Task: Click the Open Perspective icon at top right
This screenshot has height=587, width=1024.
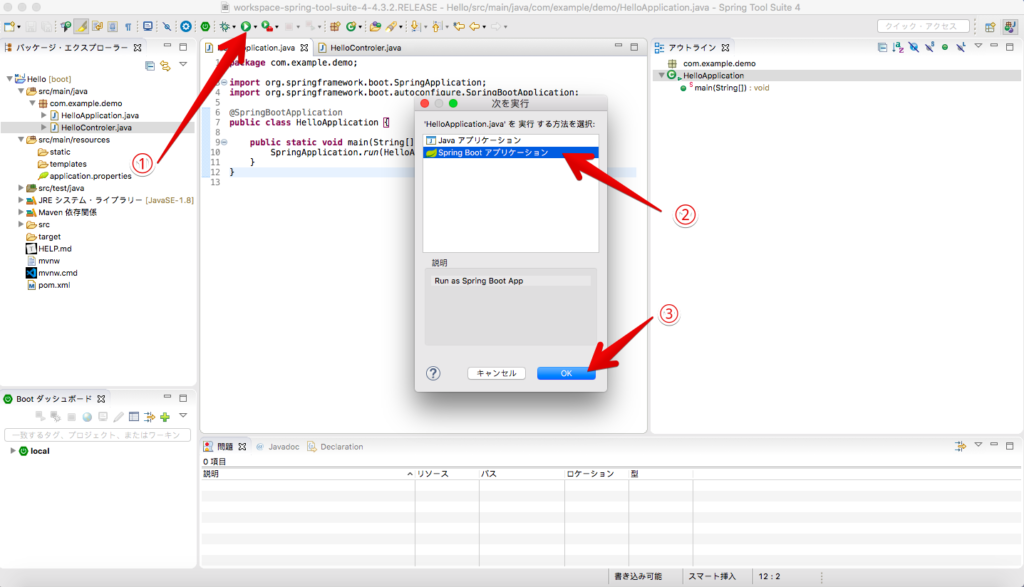Action: pos(990,27)
